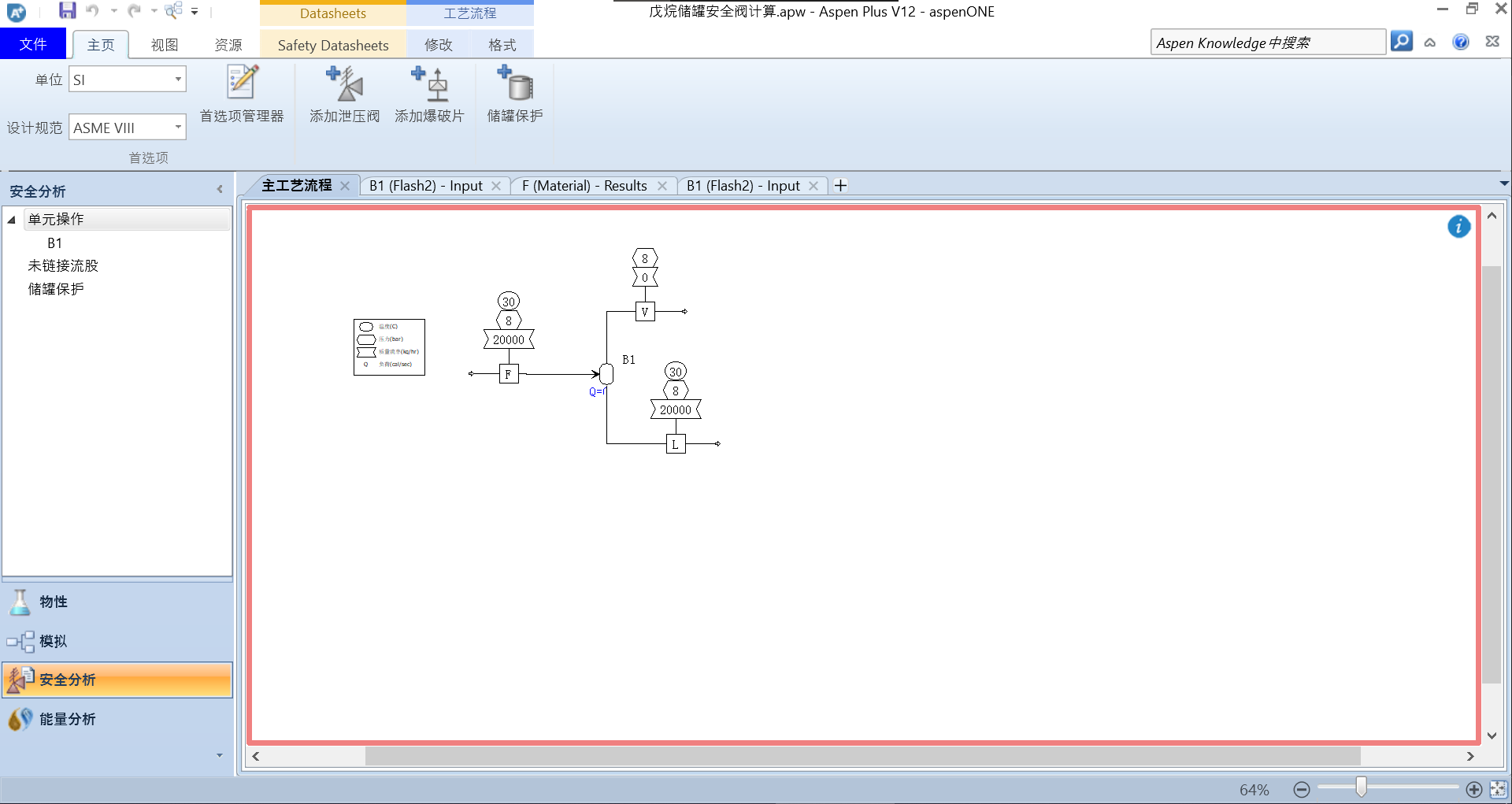Click the Aspen Knowledge search field
This screenshot has width=1512, height=804.
click(1267, 43)
